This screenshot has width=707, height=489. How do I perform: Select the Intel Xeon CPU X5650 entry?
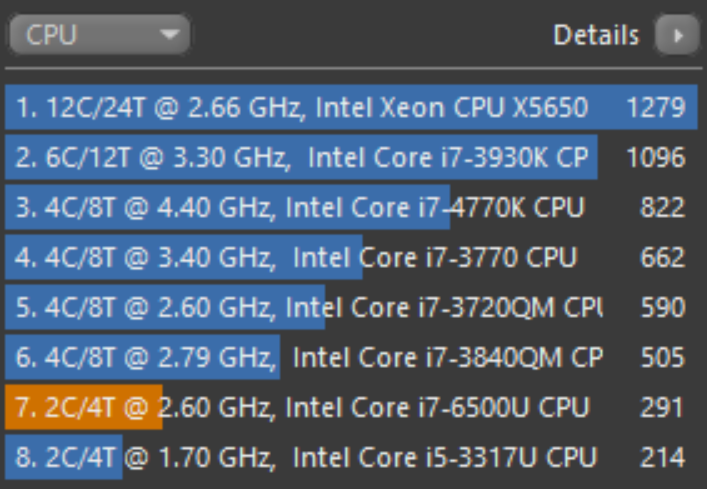(x=351, y=107)
